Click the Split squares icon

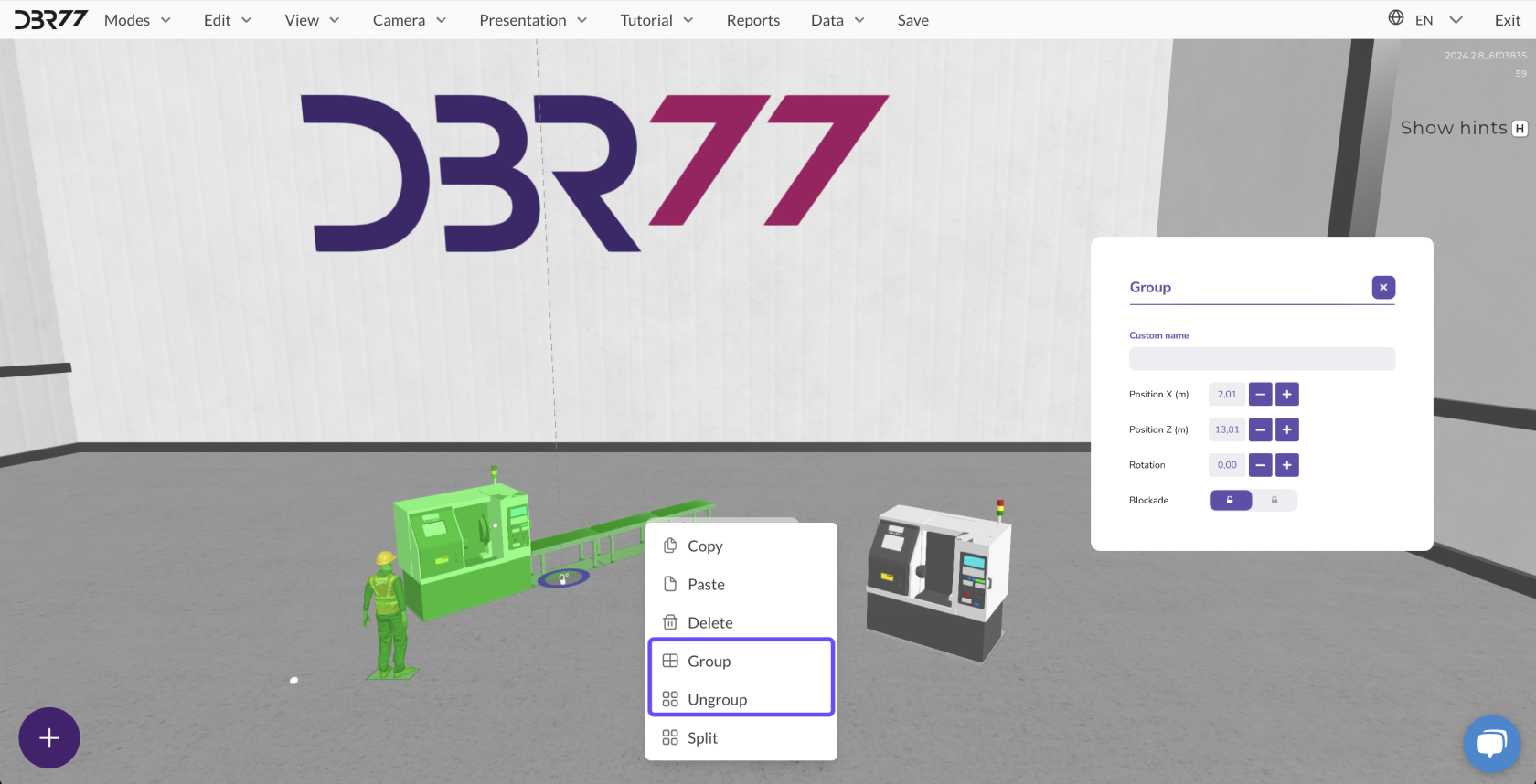click(x=670, y=737)
